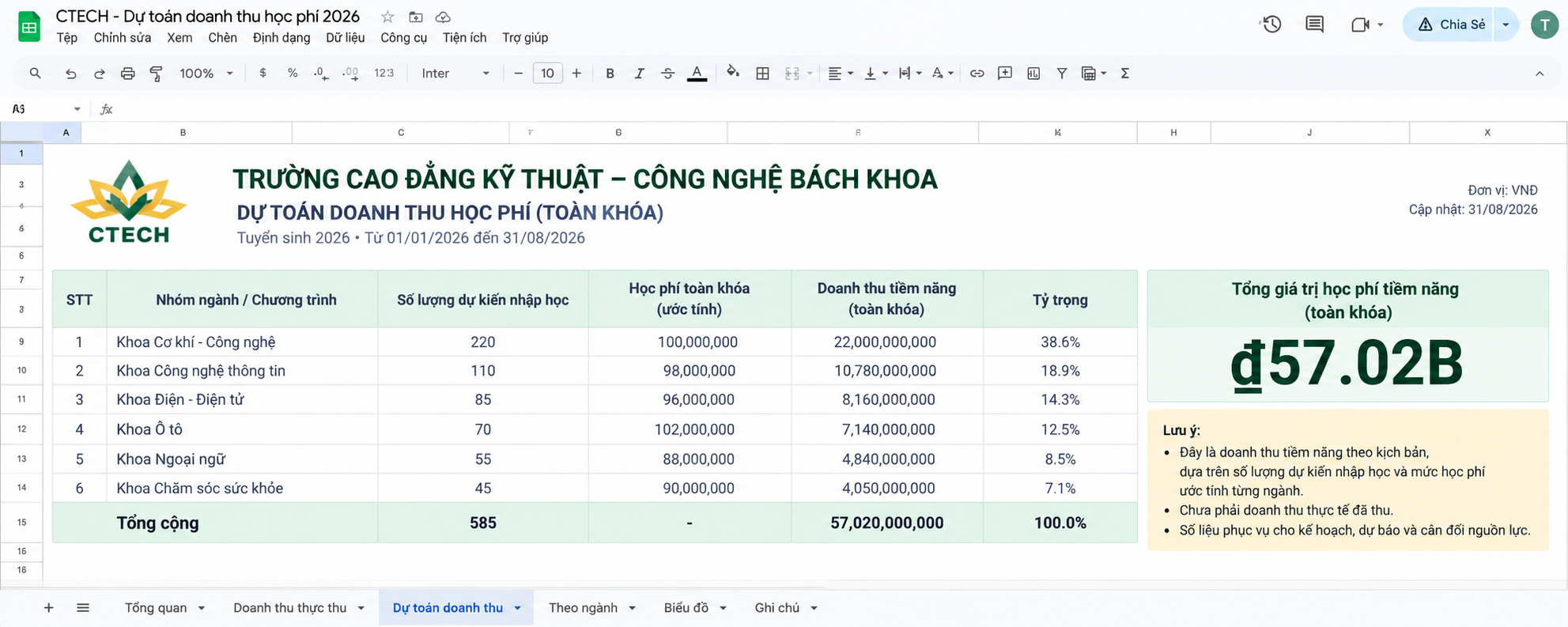The image size is (1568, 627).
Task: Open the zoom 100% dropdown
Action: (x=206, y=74)
